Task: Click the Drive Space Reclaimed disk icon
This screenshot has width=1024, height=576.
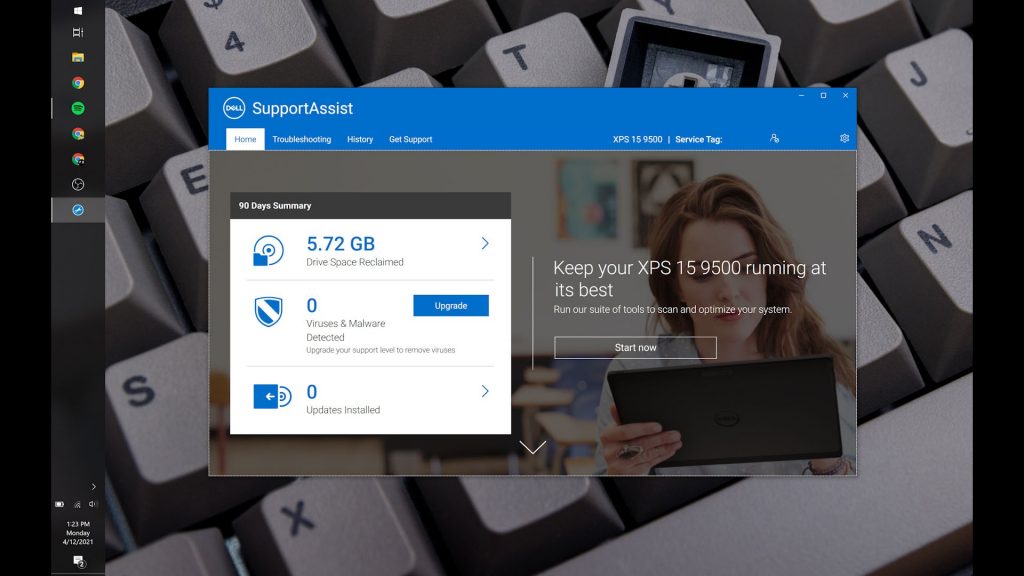Action: click(268, 251)
